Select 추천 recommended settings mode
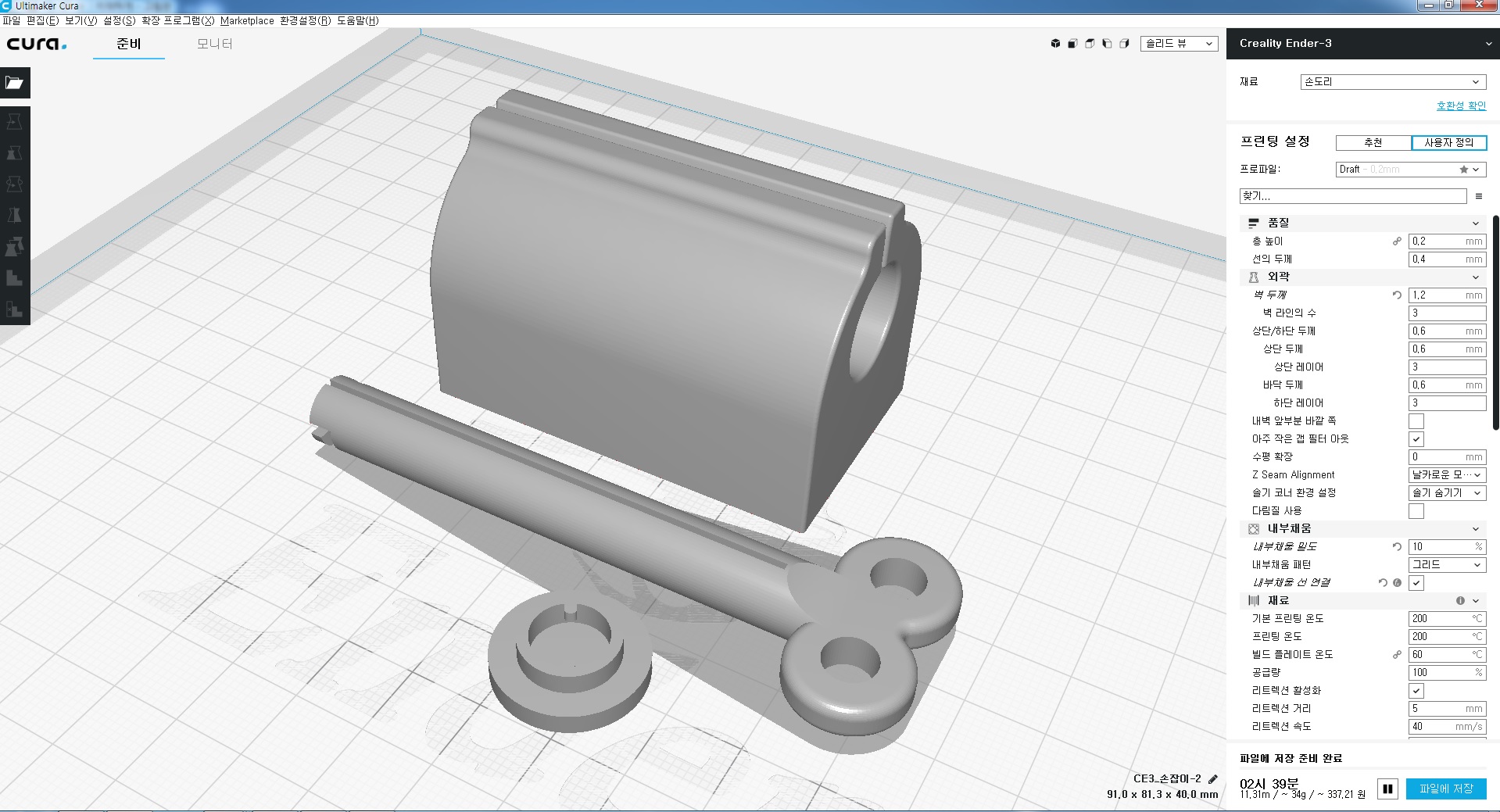The image size is (1500, 812). (1373, 143)
